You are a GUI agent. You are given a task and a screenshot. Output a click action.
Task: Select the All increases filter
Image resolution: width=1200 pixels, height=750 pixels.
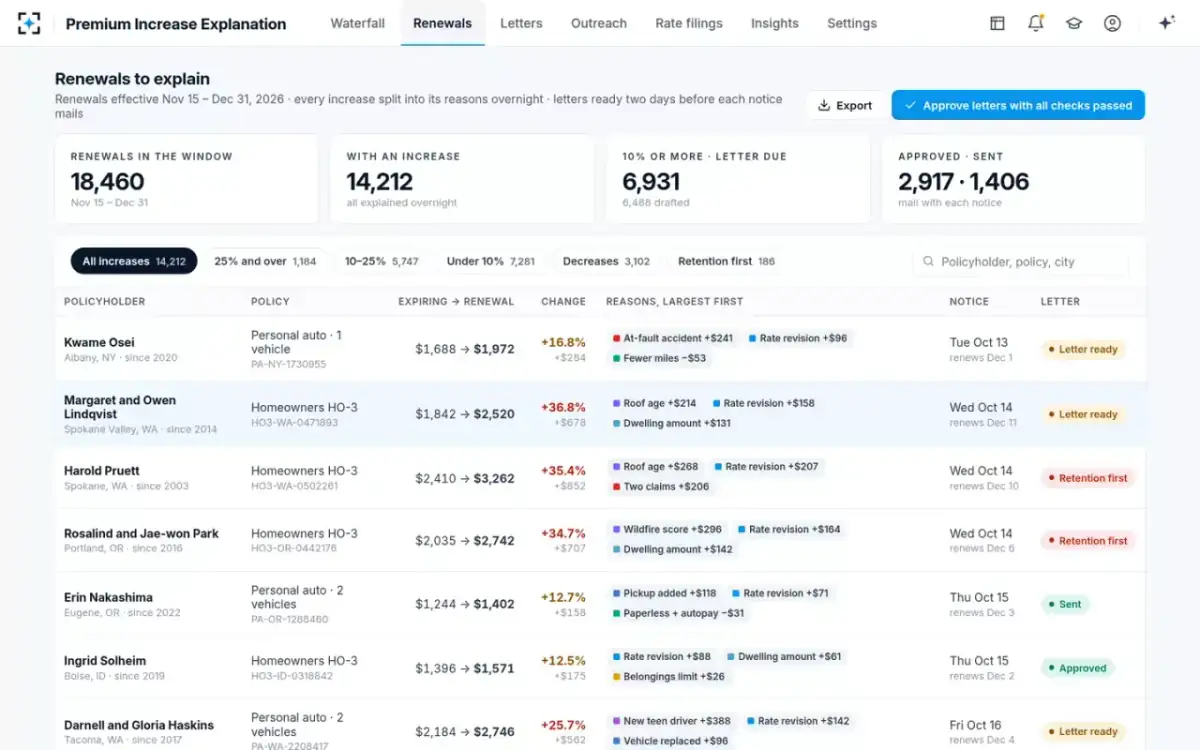pos(134,261)
